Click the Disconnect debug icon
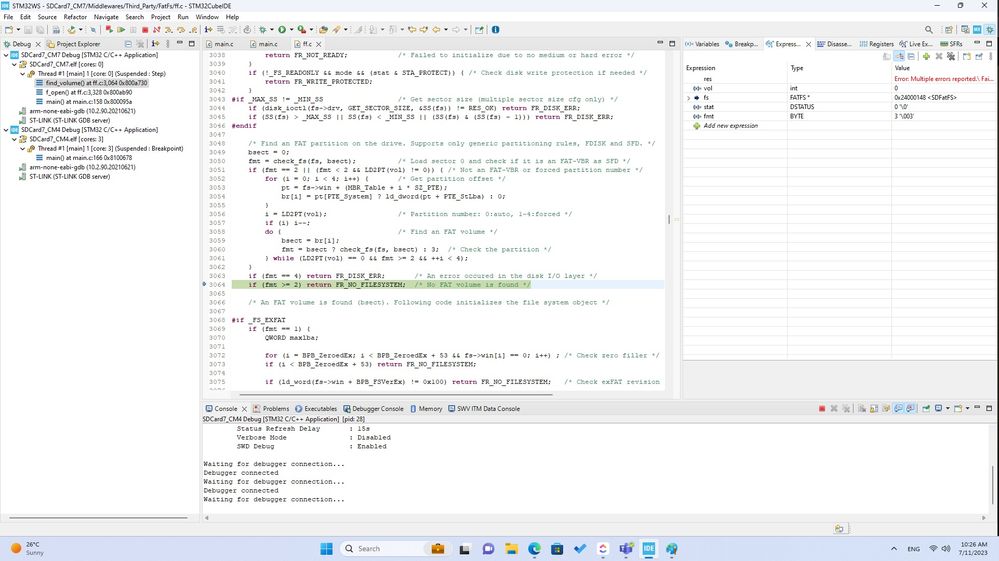The image size is (999, 561). click(157, 29)
